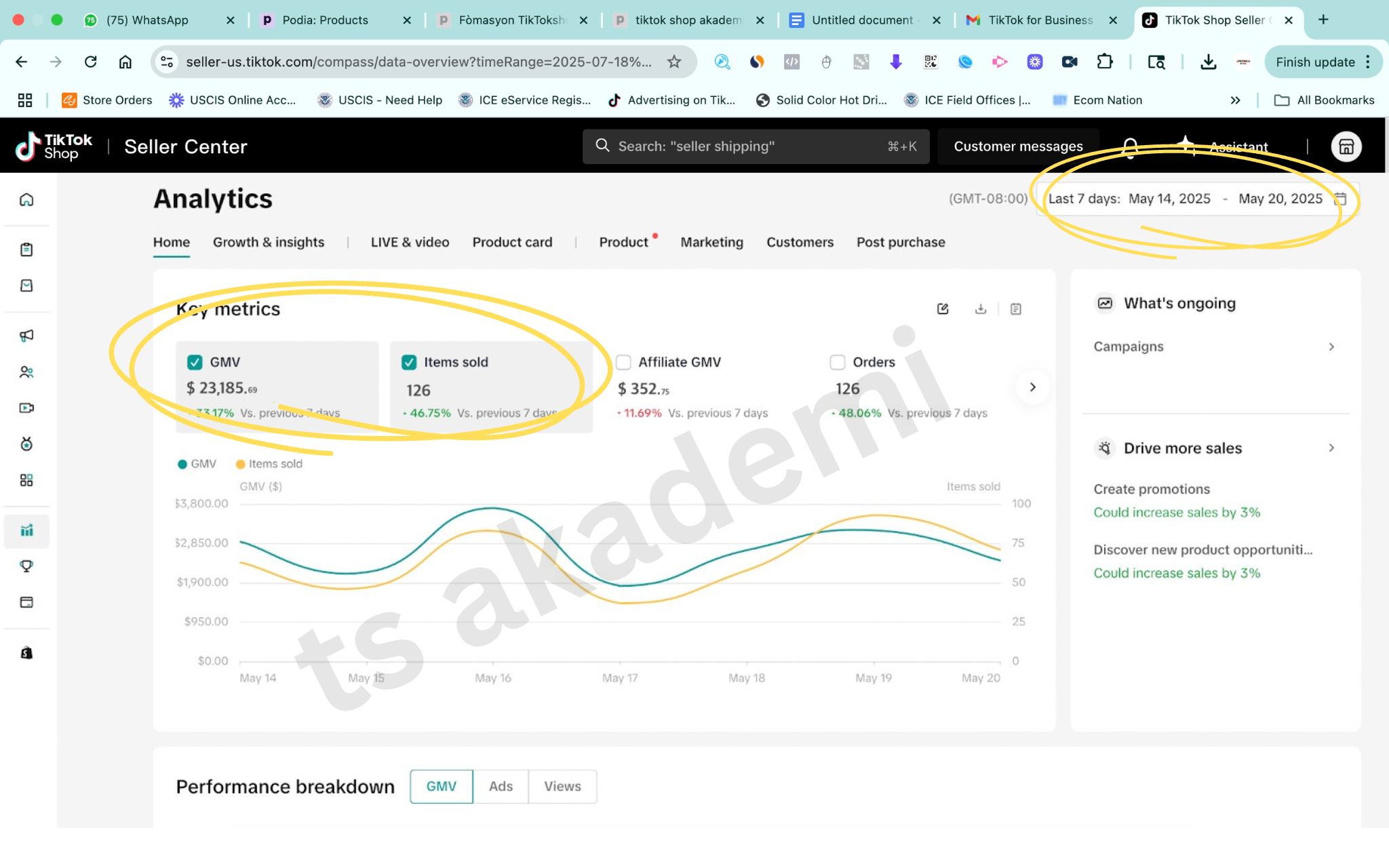The image size is (1389, 868).
Task: Click the trophy icon in left sidebar
Action: click(x=26, y=566)
